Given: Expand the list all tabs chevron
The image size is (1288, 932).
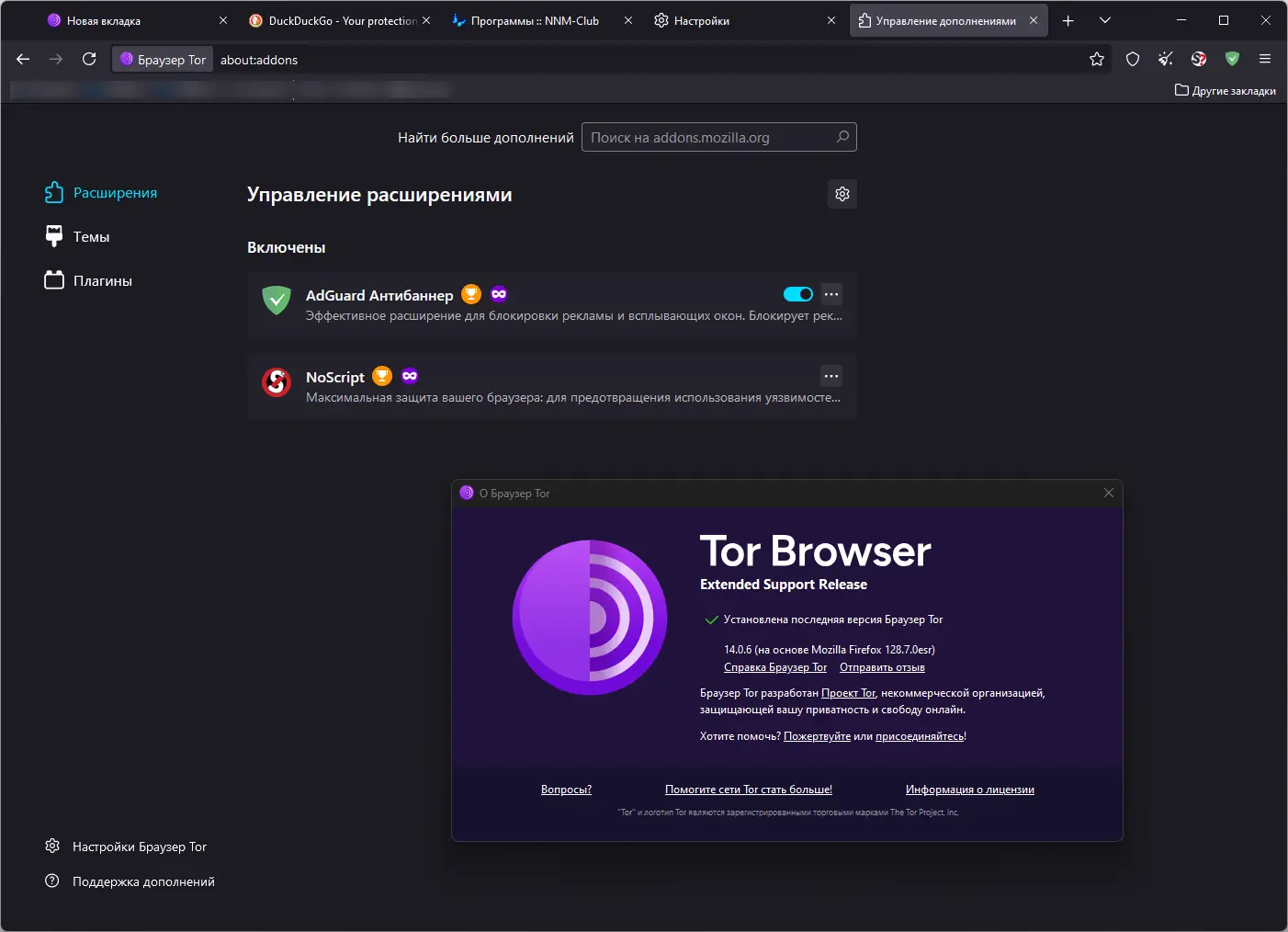Looking at the screenshot, I should [1105, 20].
